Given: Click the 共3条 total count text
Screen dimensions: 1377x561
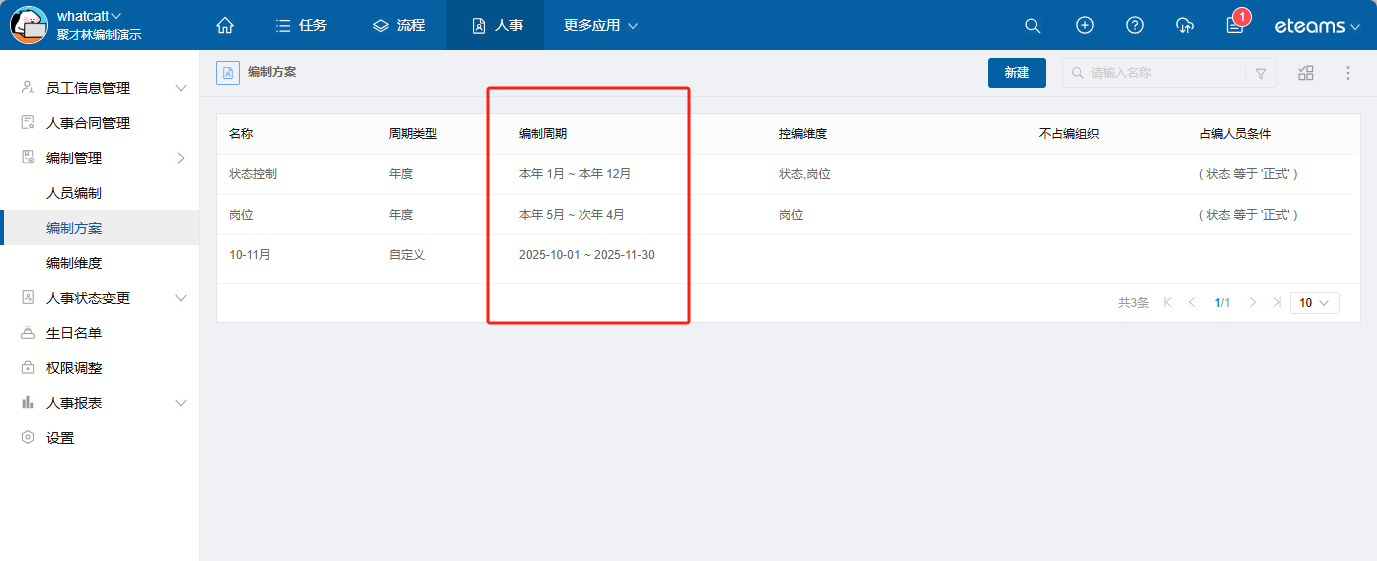Looking at the screenshot, I should [1133, 302].
